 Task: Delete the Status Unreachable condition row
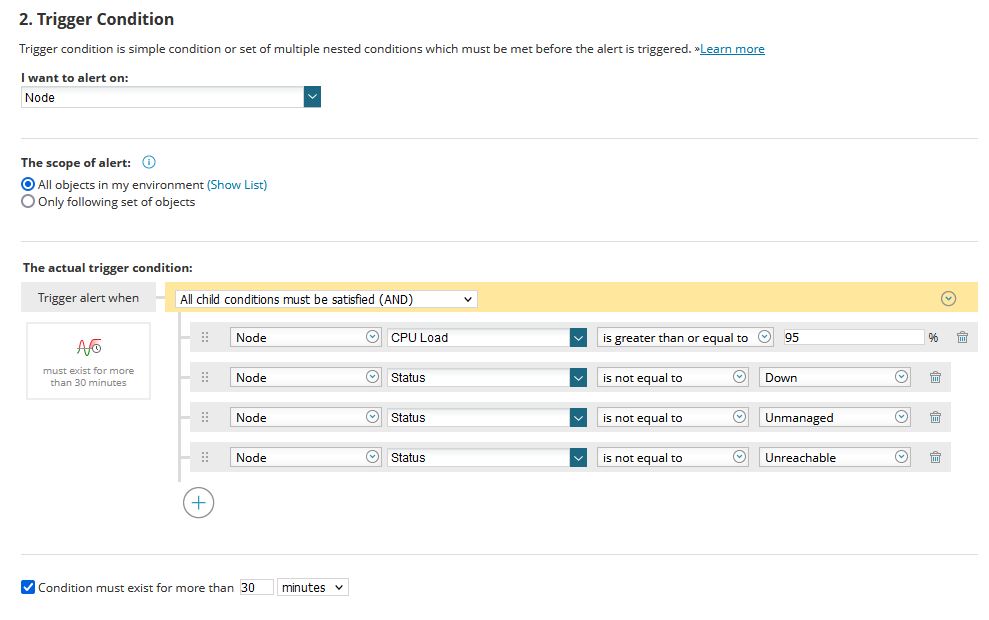click(935, 458)
